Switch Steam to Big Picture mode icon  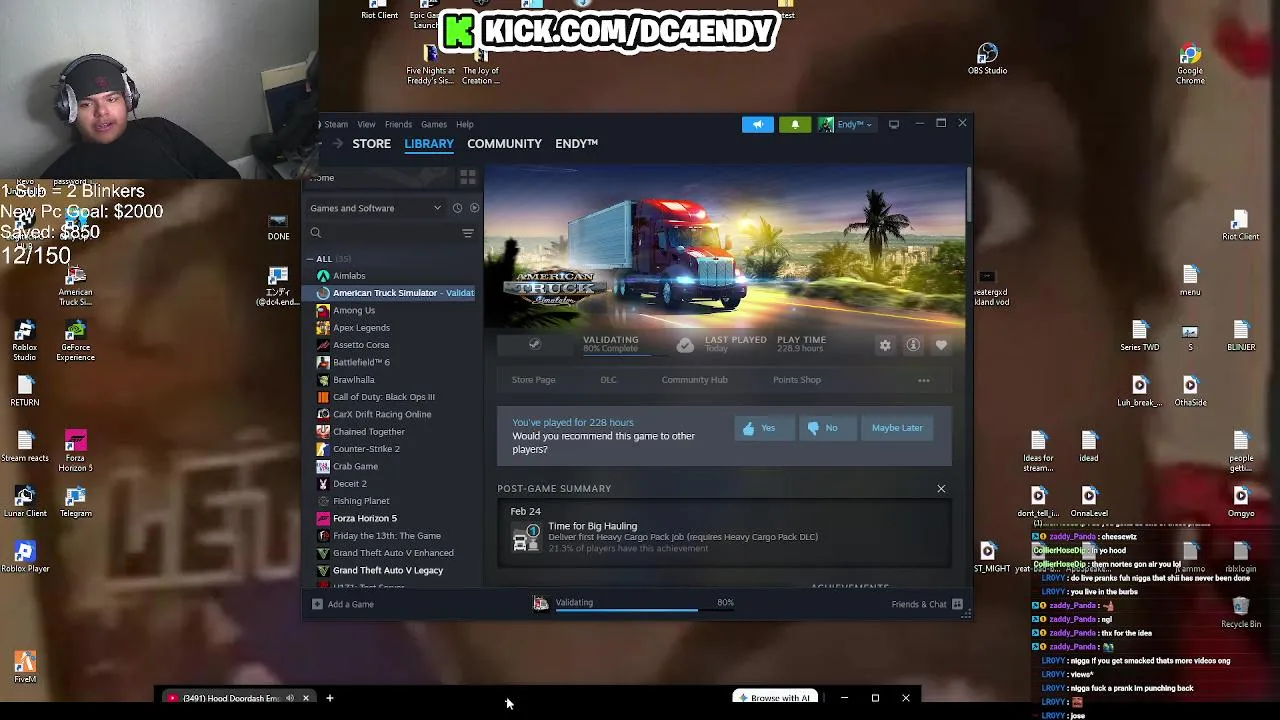(x=894, y=124)
